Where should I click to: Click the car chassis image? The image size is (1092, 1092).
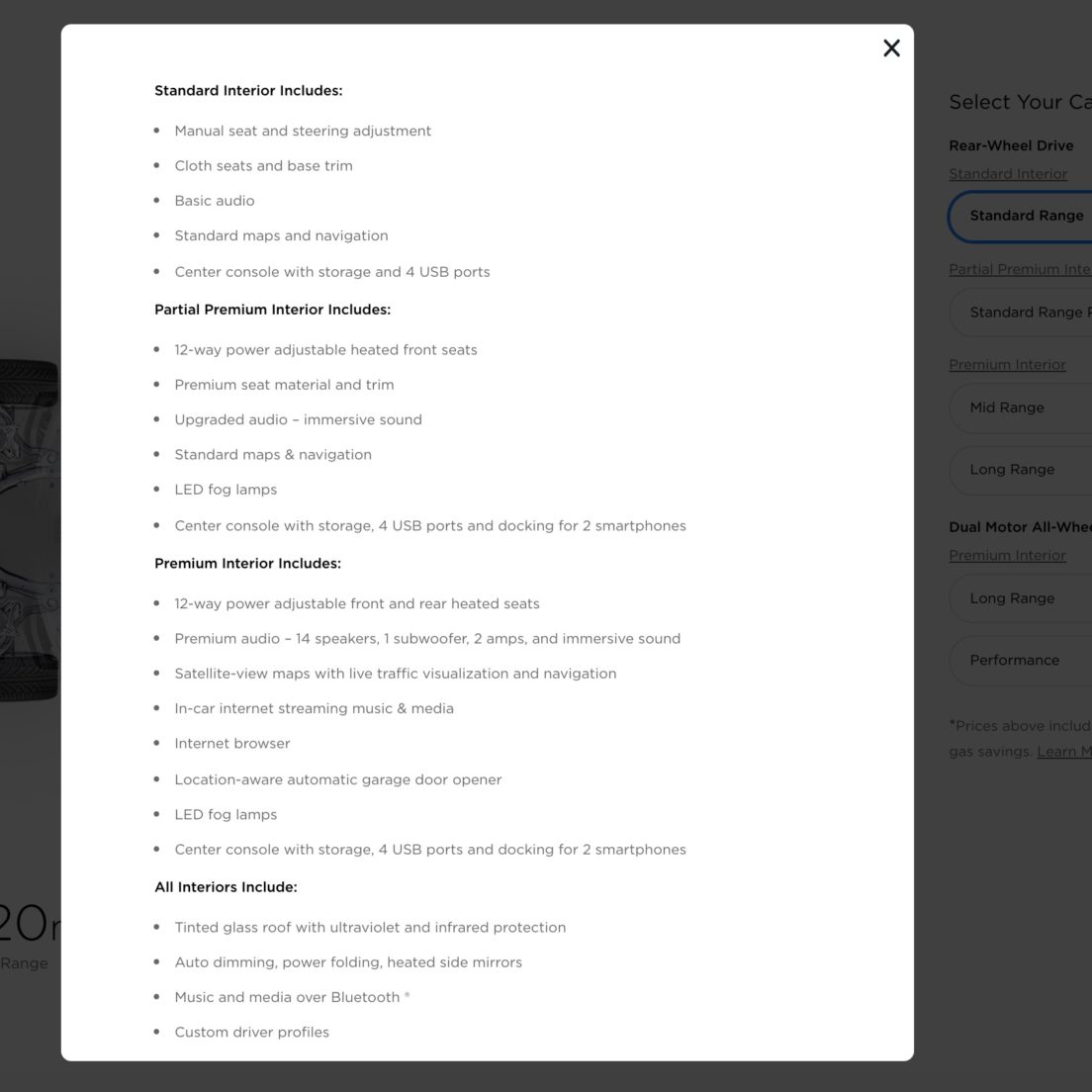30,531
